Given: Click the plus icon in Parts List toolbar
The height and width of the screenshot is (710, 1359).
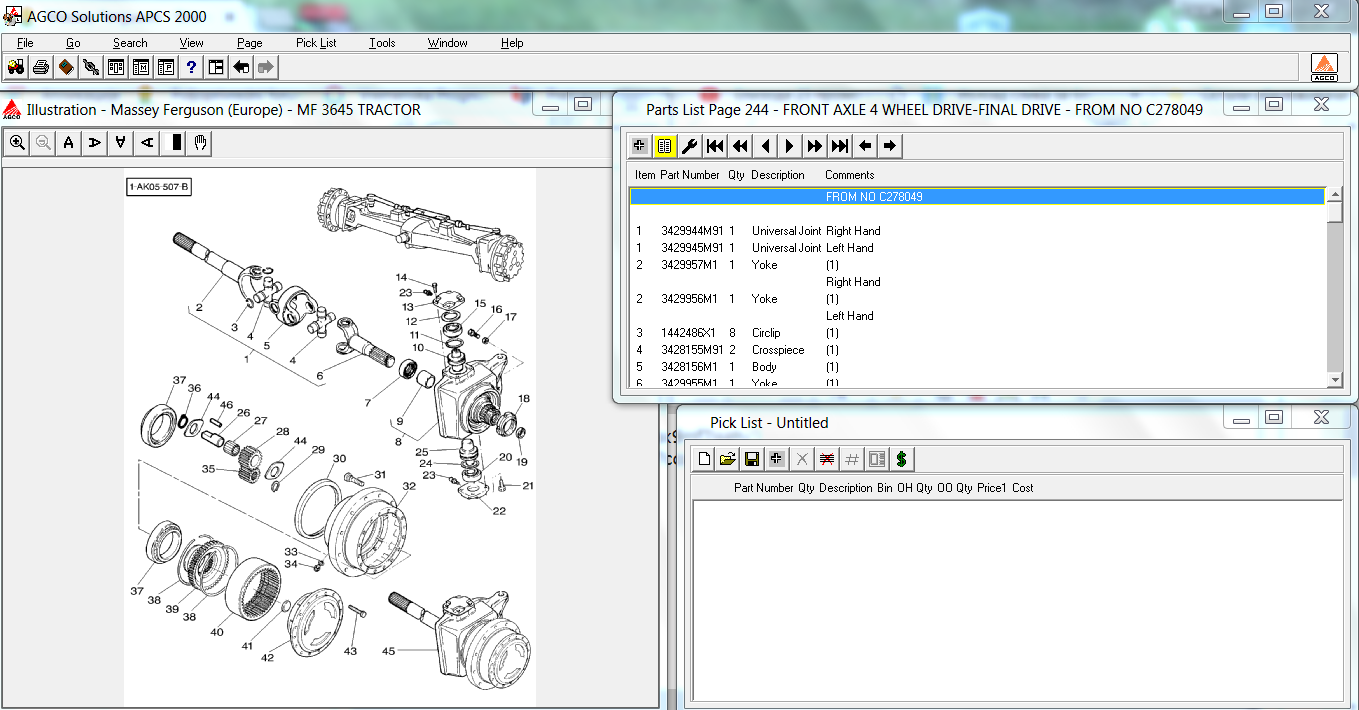Looking at the screenshot, I should click(640, 146).
